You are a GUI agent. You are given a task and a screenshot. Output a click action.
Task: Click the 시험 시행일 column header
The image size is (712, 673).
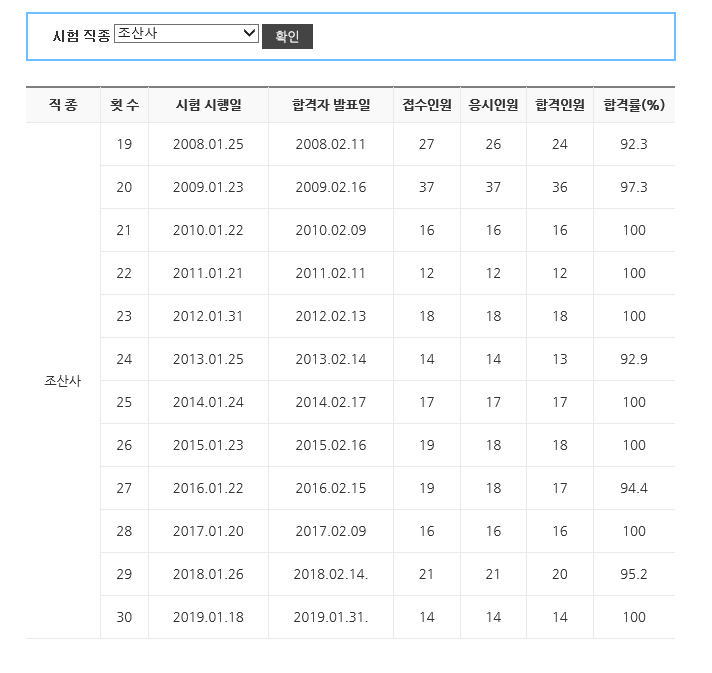tap(208, 105)
